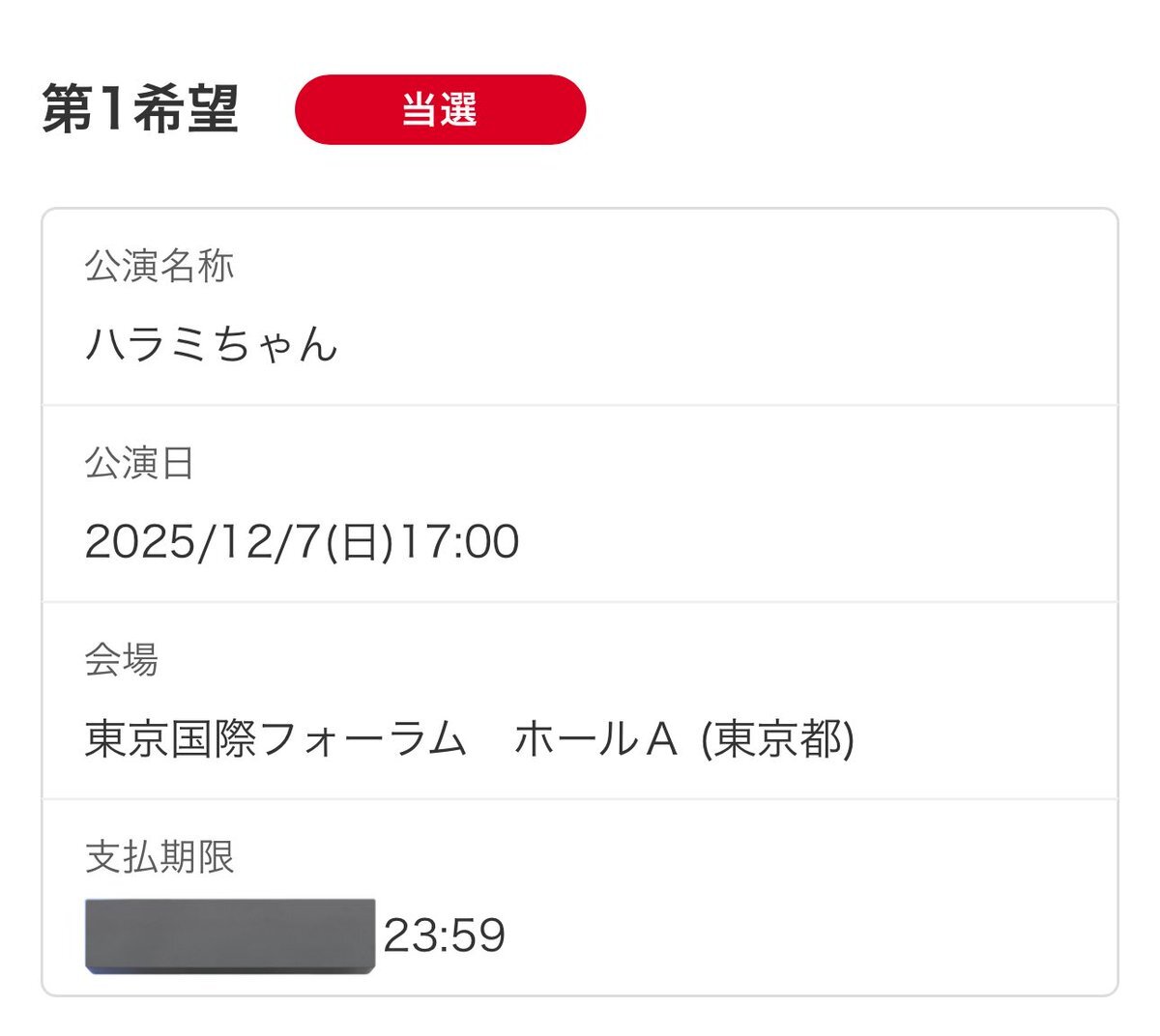1160x1036 pixels.
Task: Click the (東京都) prefecture text
Action: pos(777,739)
